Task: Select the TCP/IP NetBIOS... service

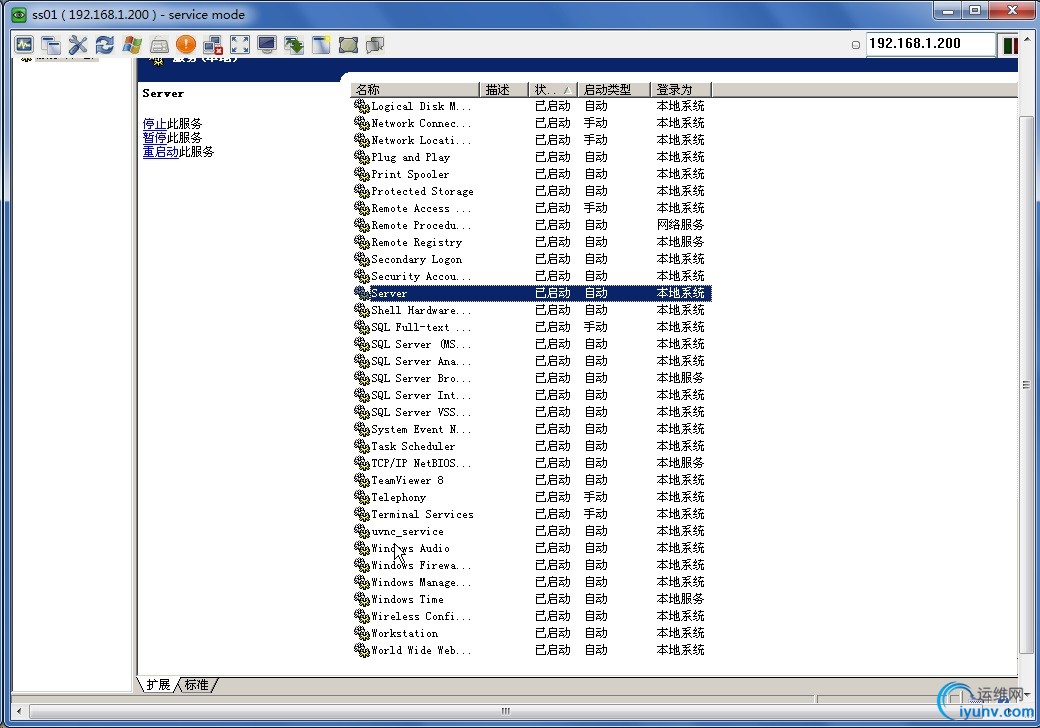Action: pyautogui.click(x=531, y=463)
